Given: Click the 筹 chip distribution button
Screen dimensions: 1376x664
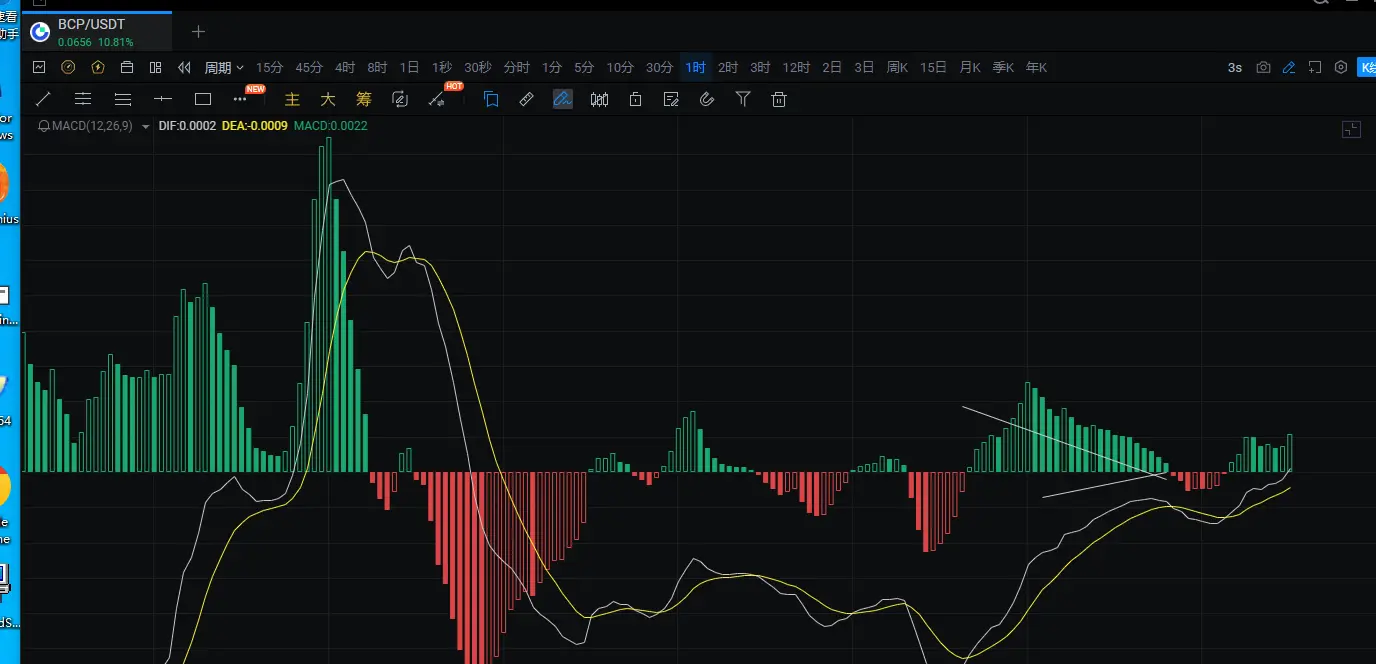Looking at the screenshot, I should [364, 99].
